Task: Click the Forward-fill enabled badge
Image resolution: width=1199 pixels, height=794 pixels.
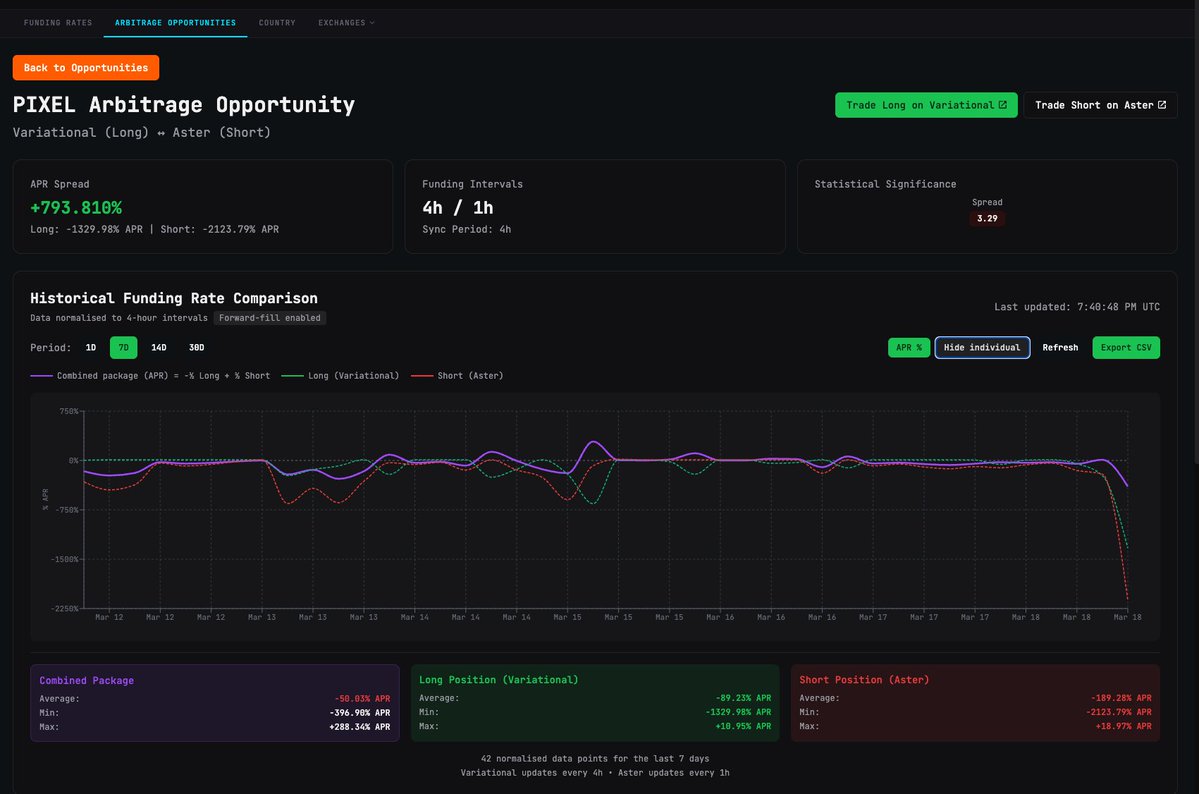Action: point(270,317)
